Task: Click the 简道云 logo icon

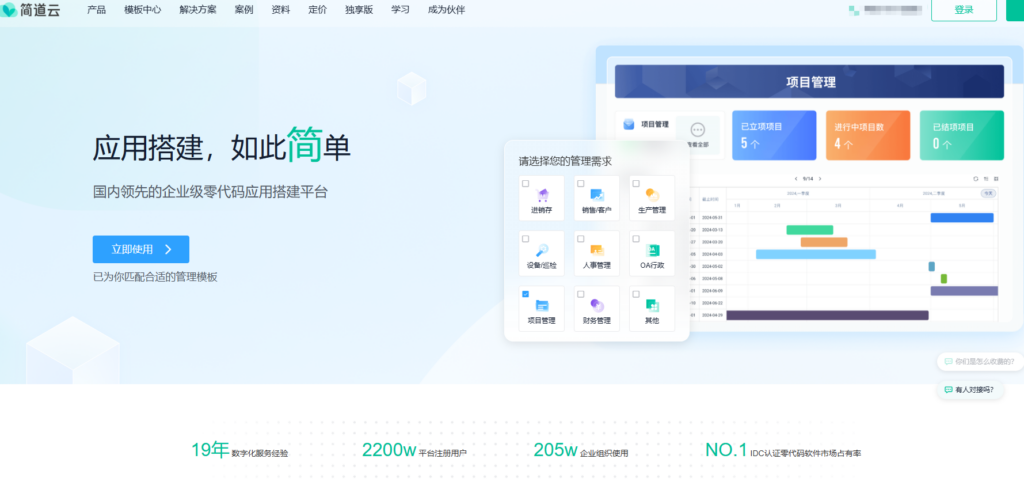Action: pyautogui.click(x=9, y=10)
